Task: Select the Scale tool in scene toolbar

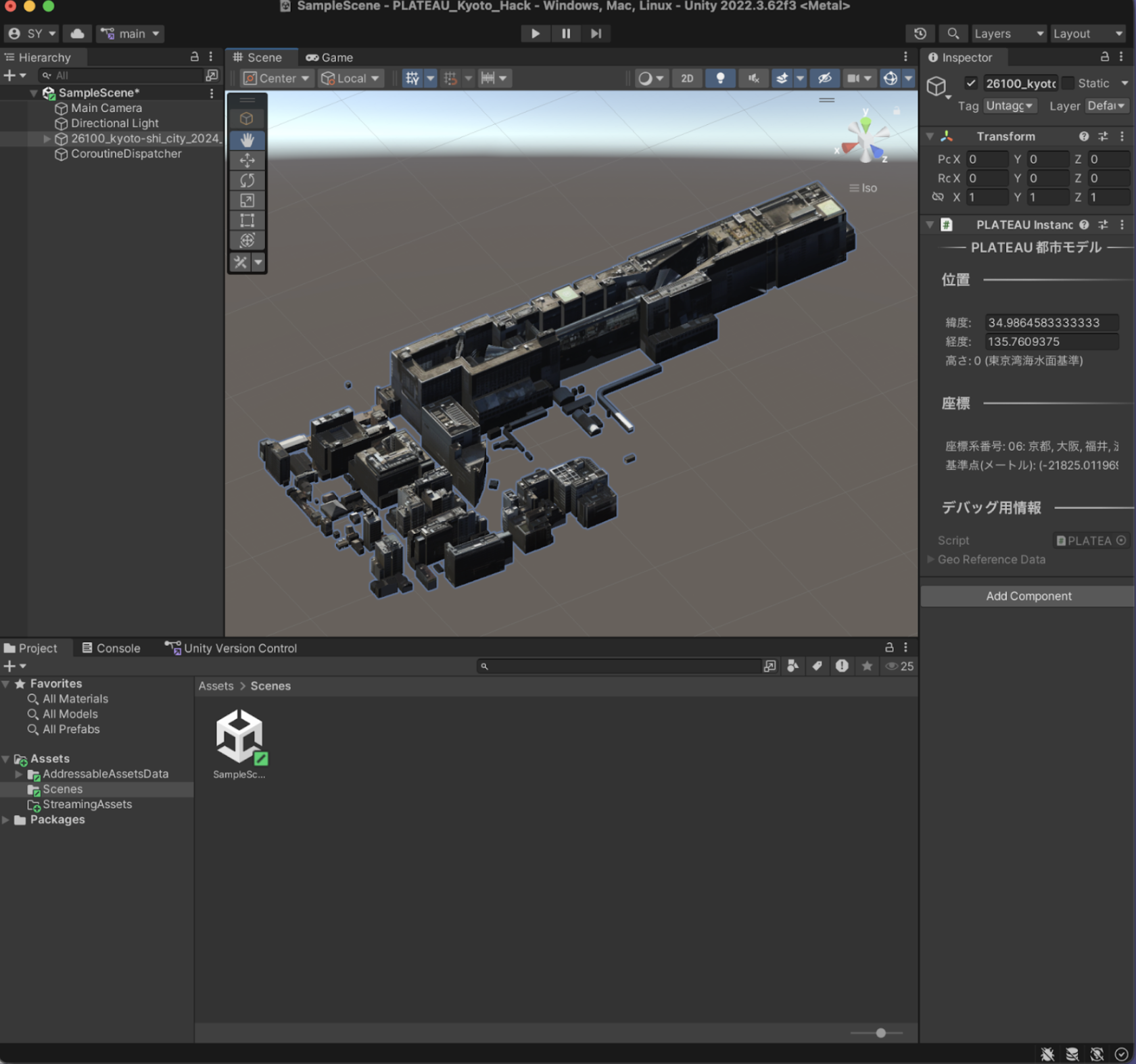Action: 247,201
